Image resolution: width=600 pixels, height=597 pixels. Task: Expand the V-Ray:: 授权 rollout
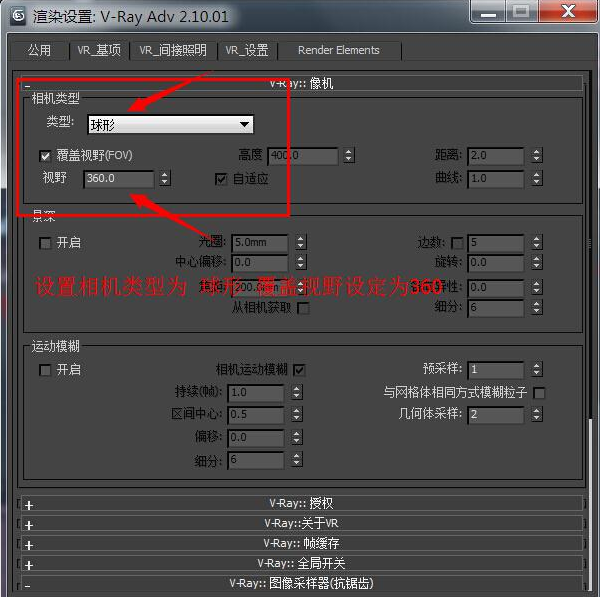302,503
